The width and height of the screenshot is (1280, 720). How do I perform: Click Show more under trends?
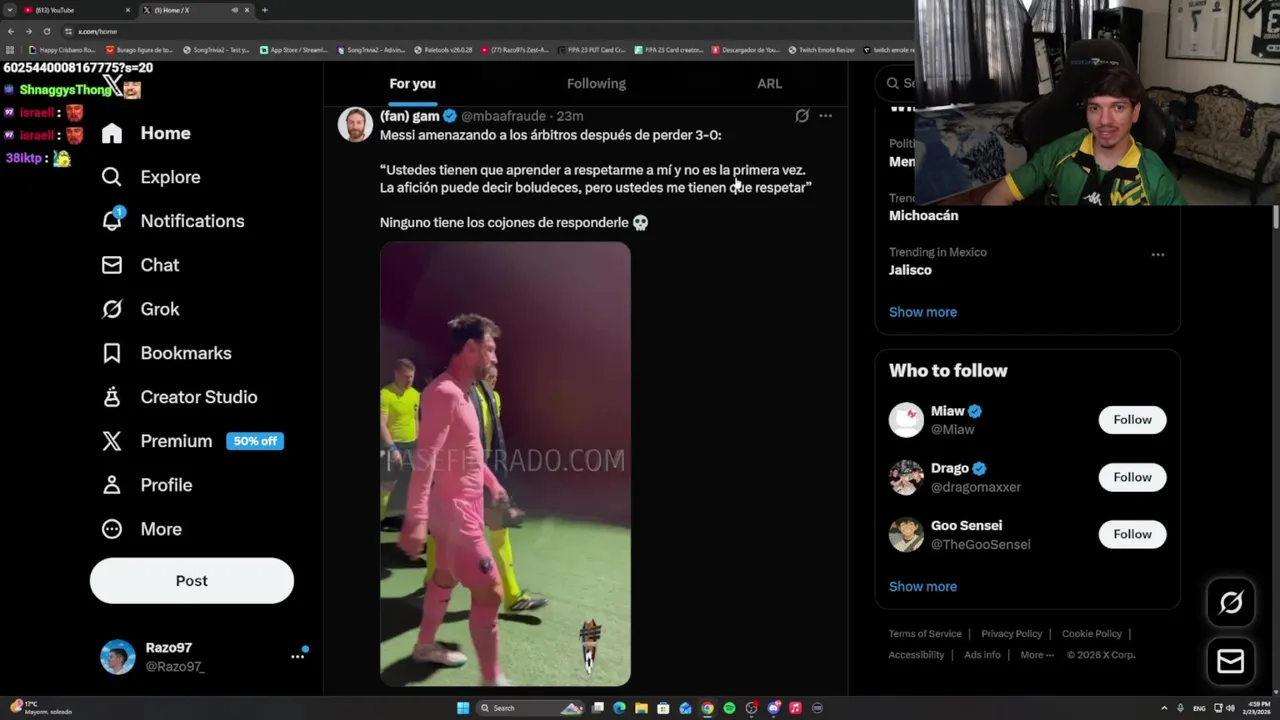[923, 312]
